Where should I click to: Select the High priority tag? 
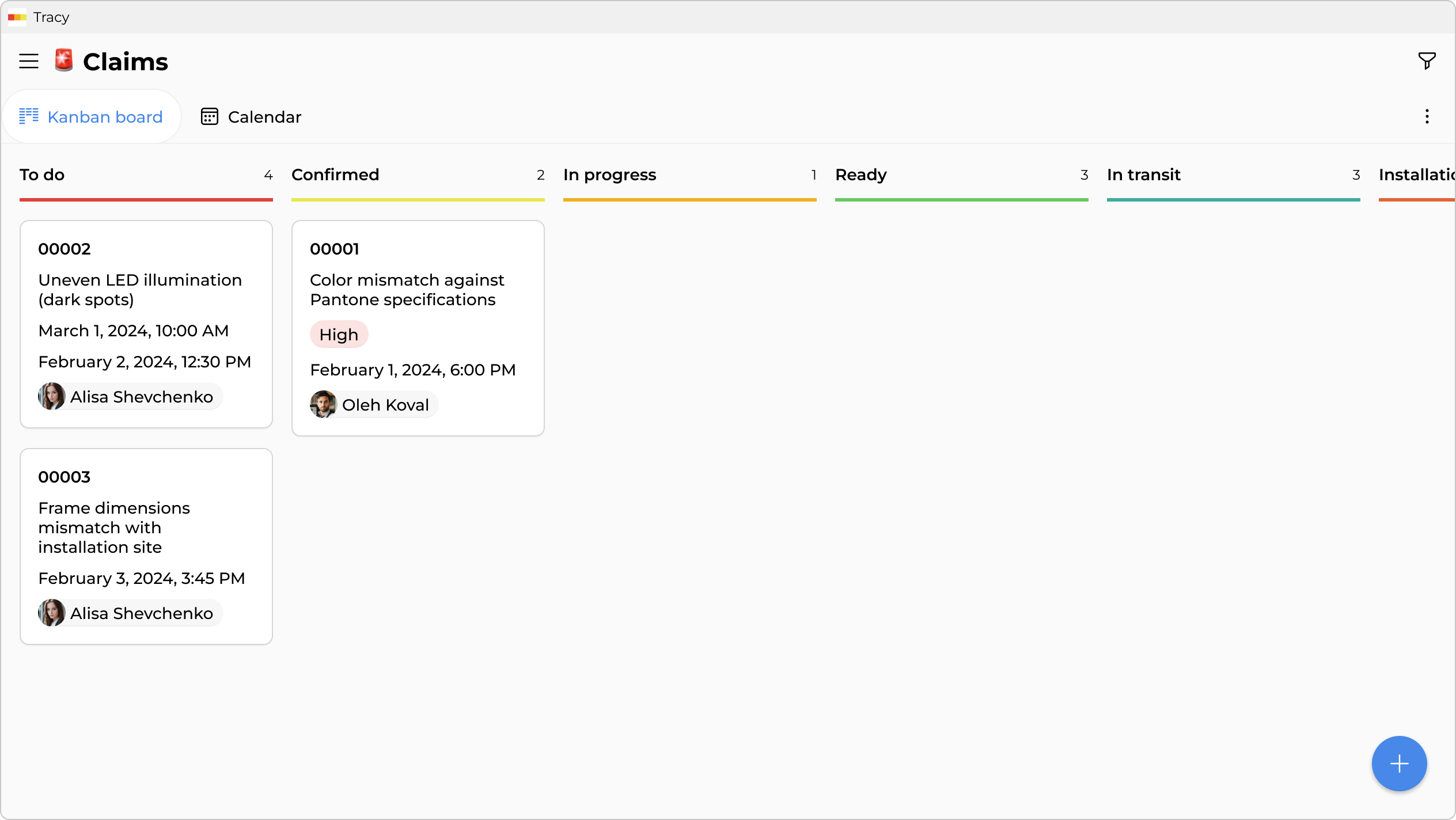tap(339, 334)
